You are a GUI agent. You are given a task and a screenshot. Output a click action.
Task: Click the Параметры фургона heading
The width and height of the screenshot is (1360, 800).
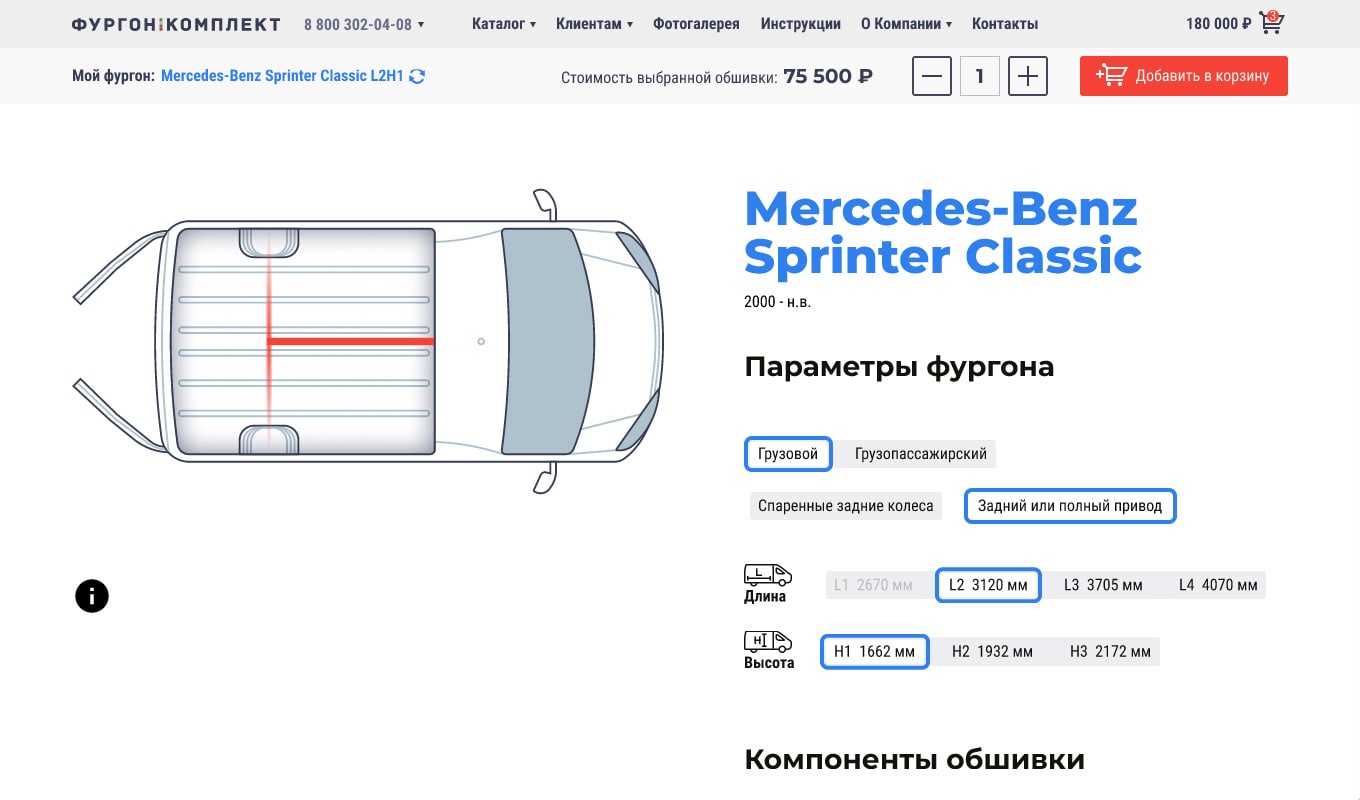(x=899, y=367)
